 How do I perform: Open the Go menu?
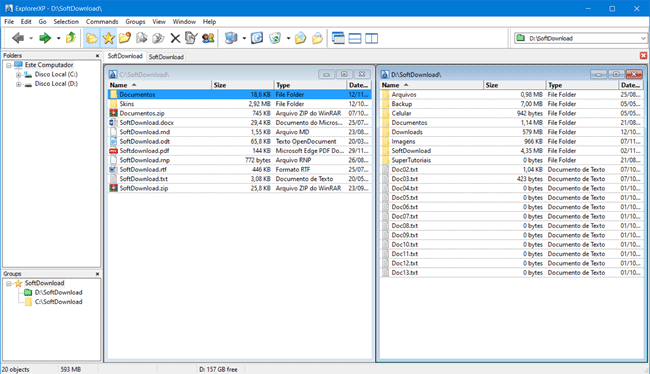42,22
